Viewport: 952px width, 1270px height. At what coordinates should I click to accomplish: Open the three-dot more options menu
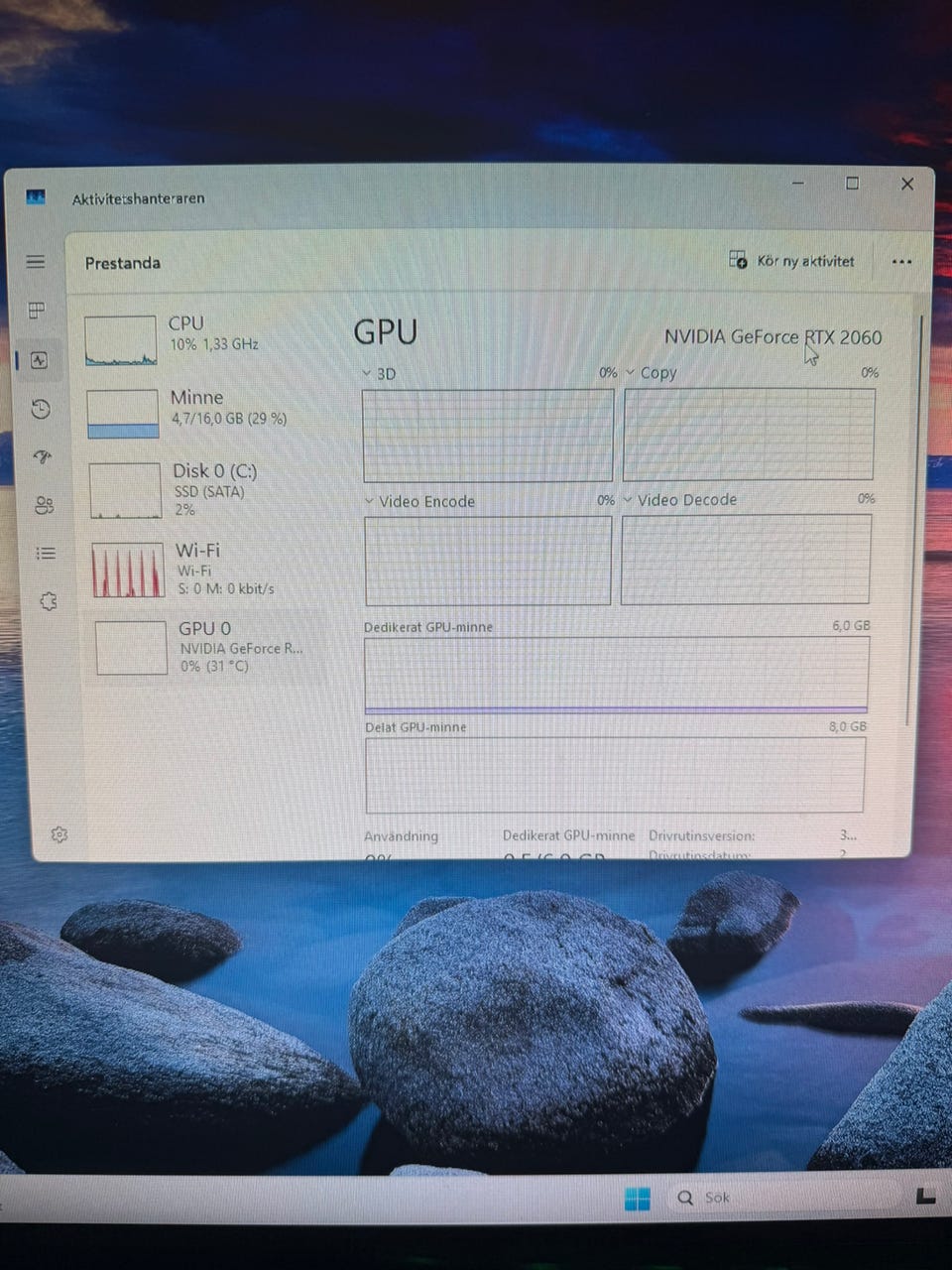pos(901,262)
